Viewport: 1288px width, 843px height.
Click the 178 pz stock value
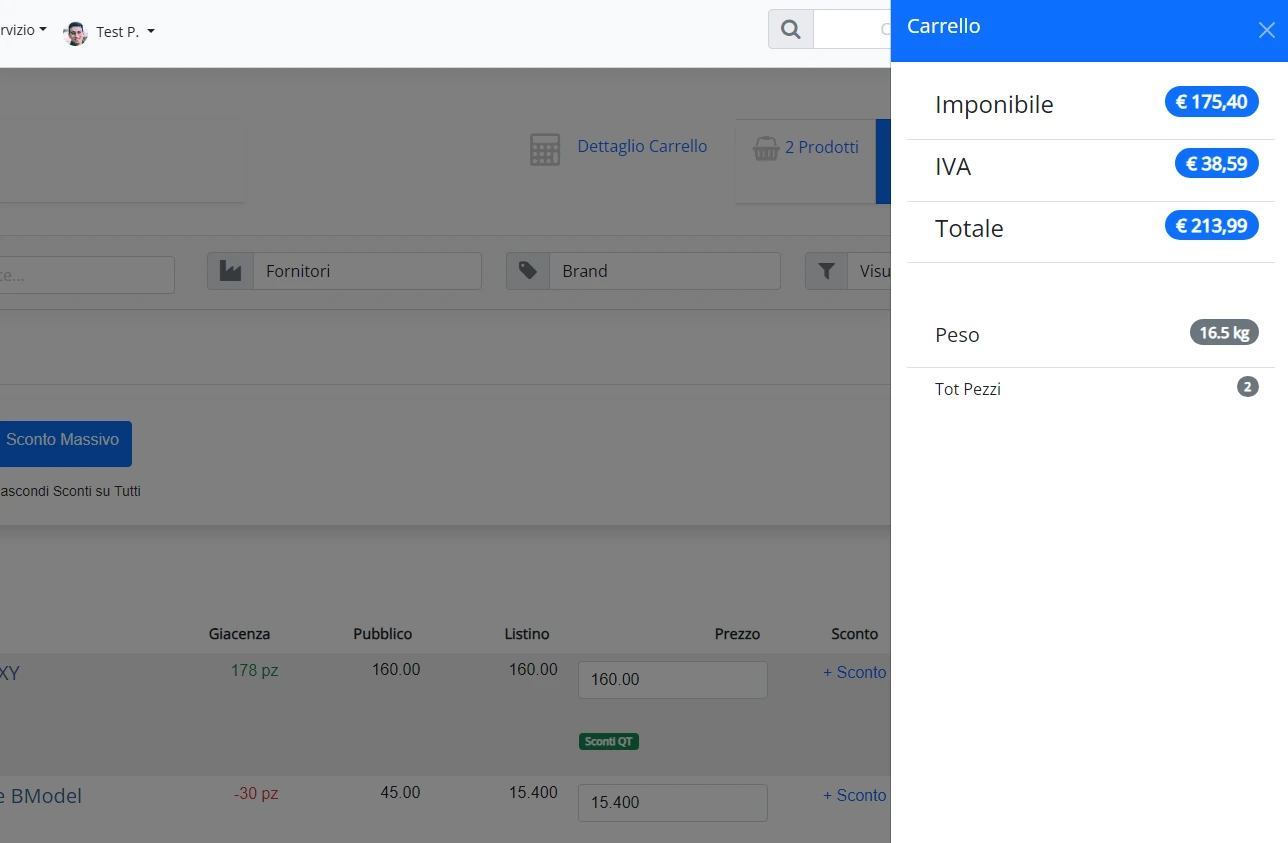click(254, 670)
